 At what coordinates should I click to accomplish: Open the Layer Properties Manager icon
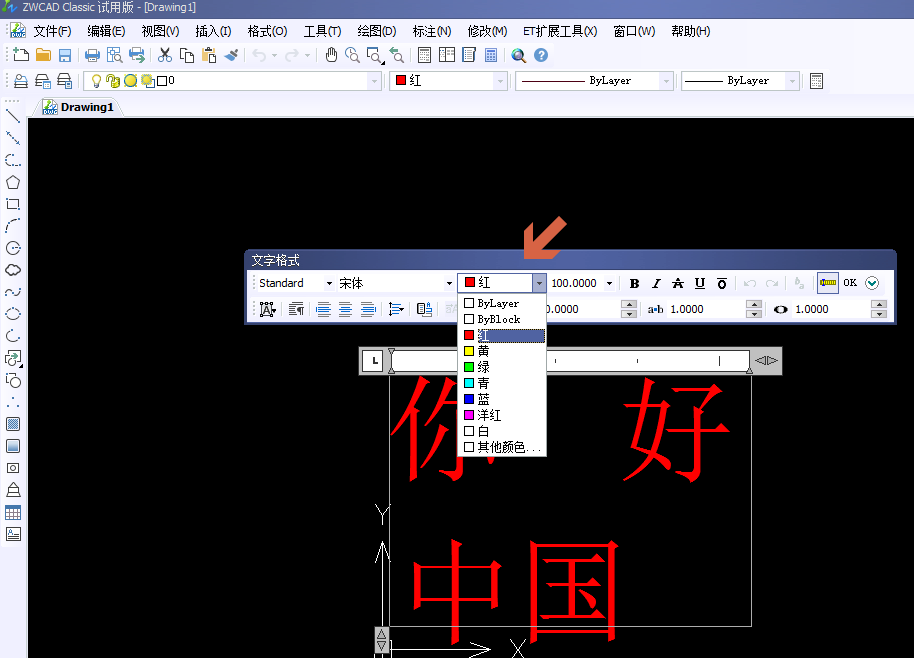tap(20, 81)
